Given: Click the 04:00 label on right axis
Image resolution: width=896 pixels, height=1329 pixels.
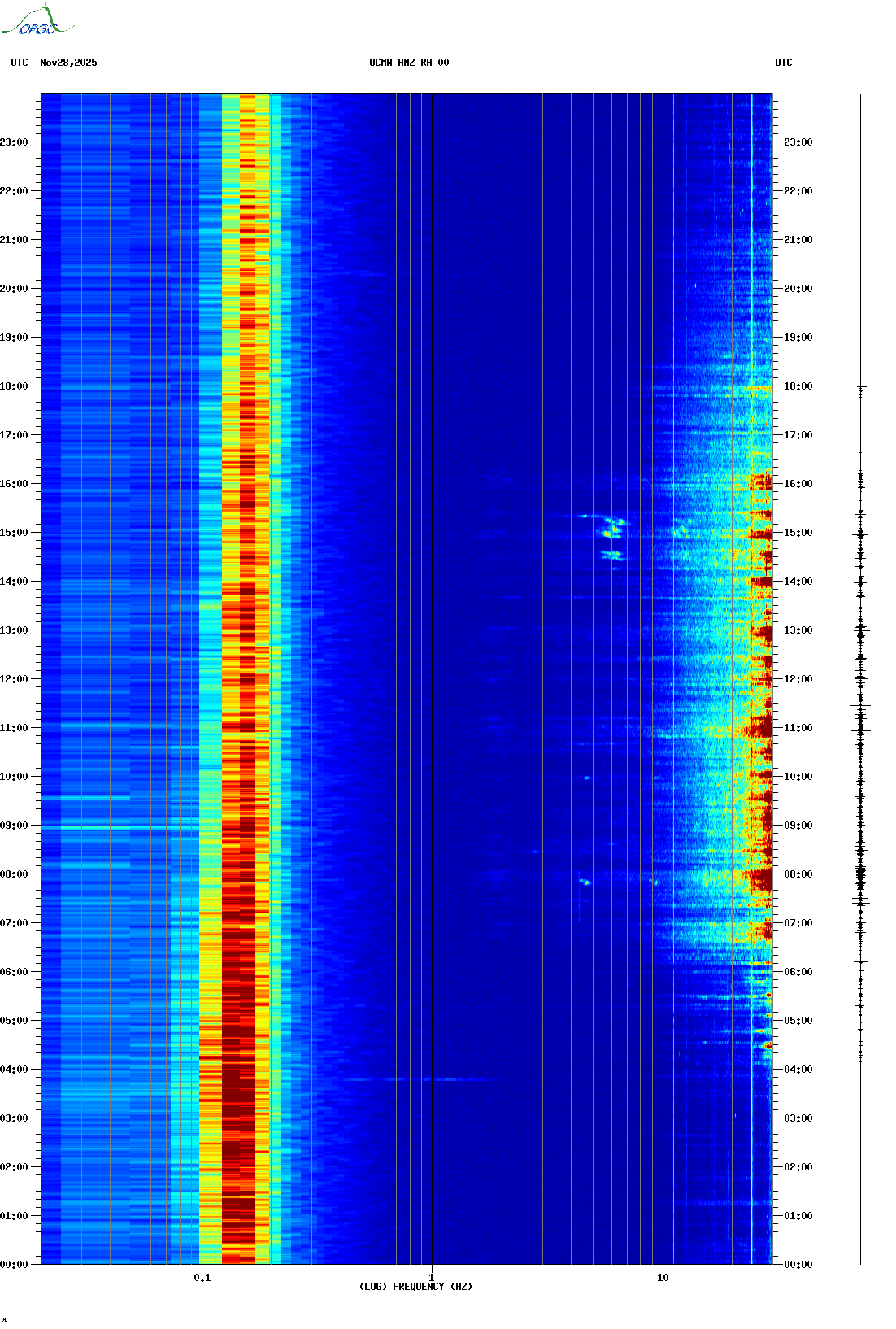Looking at the screenshot, I should 798,1070.
